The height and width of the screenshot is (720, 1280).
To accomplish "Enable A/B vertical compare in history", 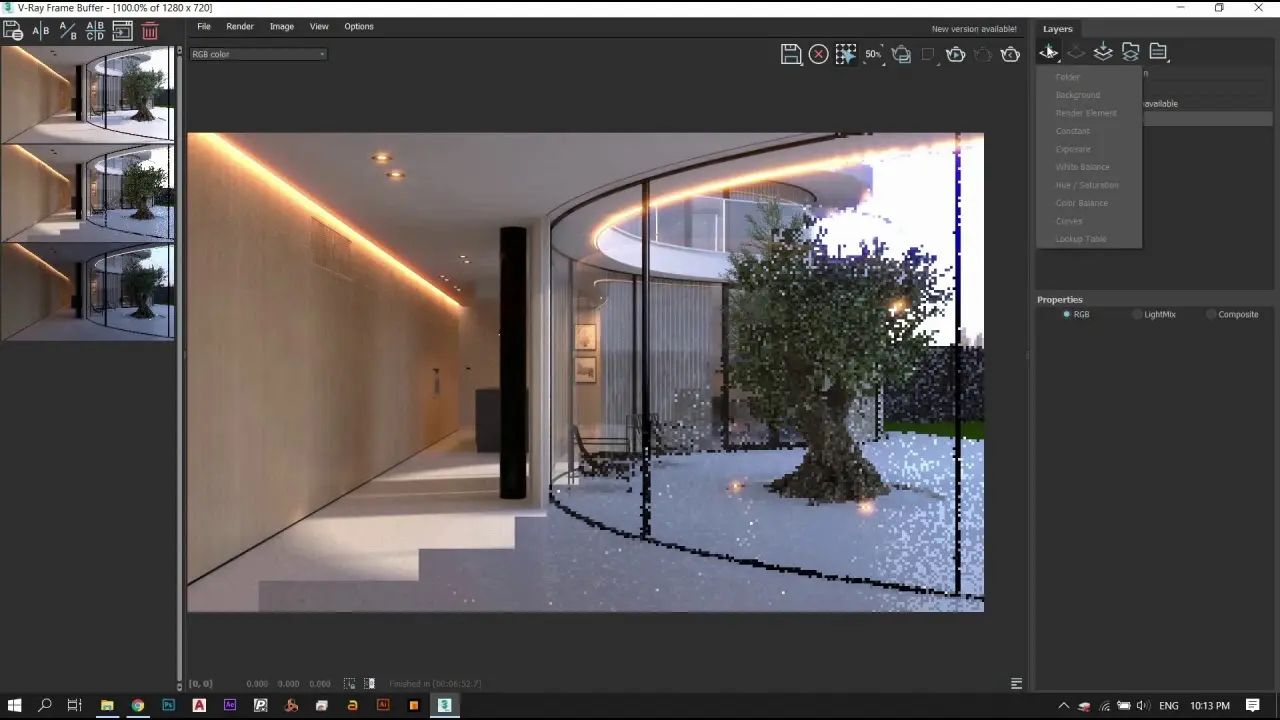I will click(x=68, y=31).
